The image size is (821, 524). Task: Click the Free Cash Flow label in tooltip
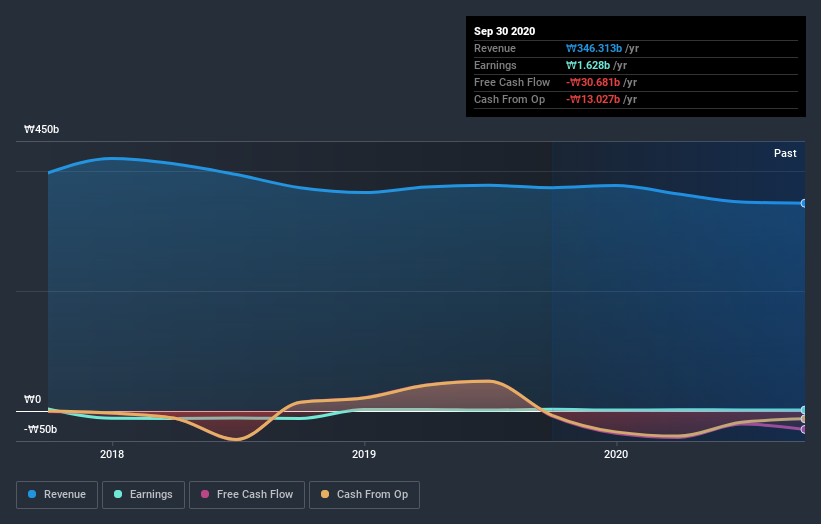coord(512,82)
